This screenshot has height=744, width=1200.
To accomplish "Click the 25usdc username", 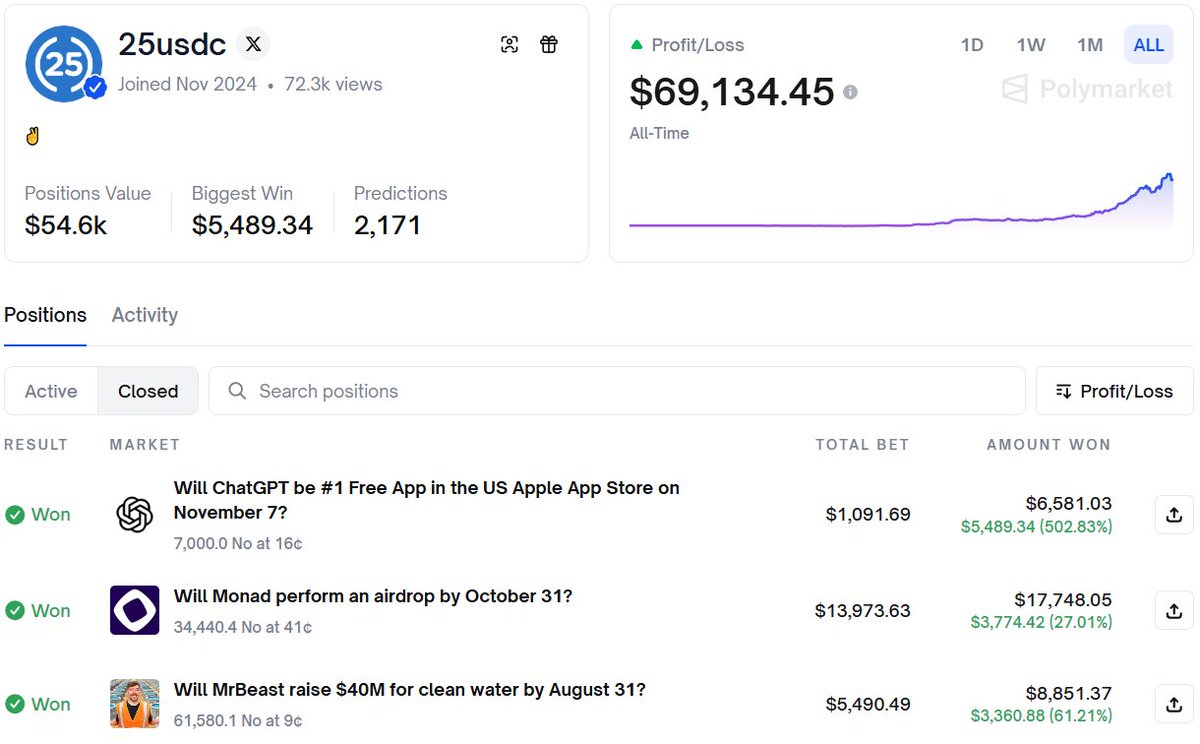I will point(172,44).
